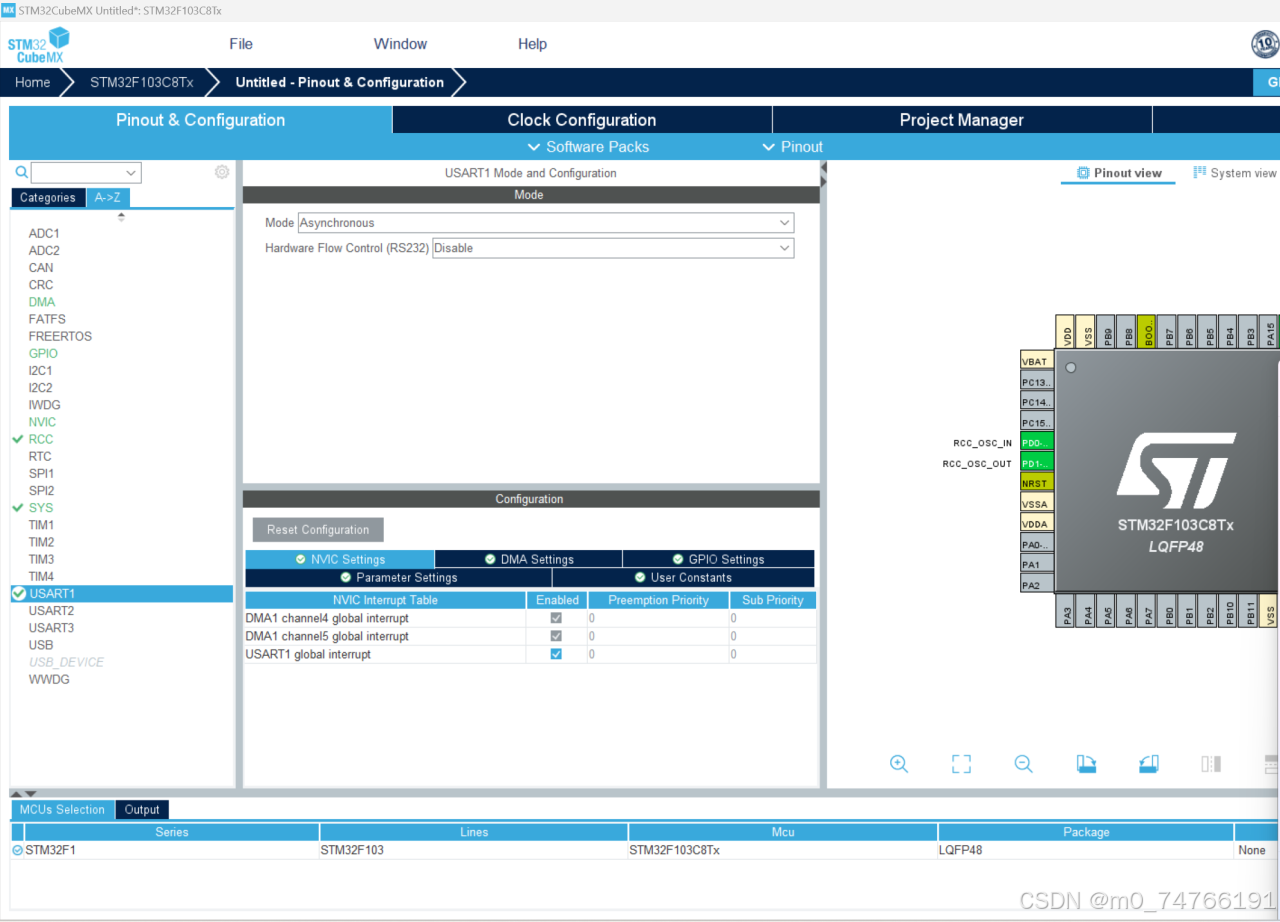The height and width of the screenshot is (922, 1280).
Task: Switch to Categories tab
Action: (x=48, y=198)
